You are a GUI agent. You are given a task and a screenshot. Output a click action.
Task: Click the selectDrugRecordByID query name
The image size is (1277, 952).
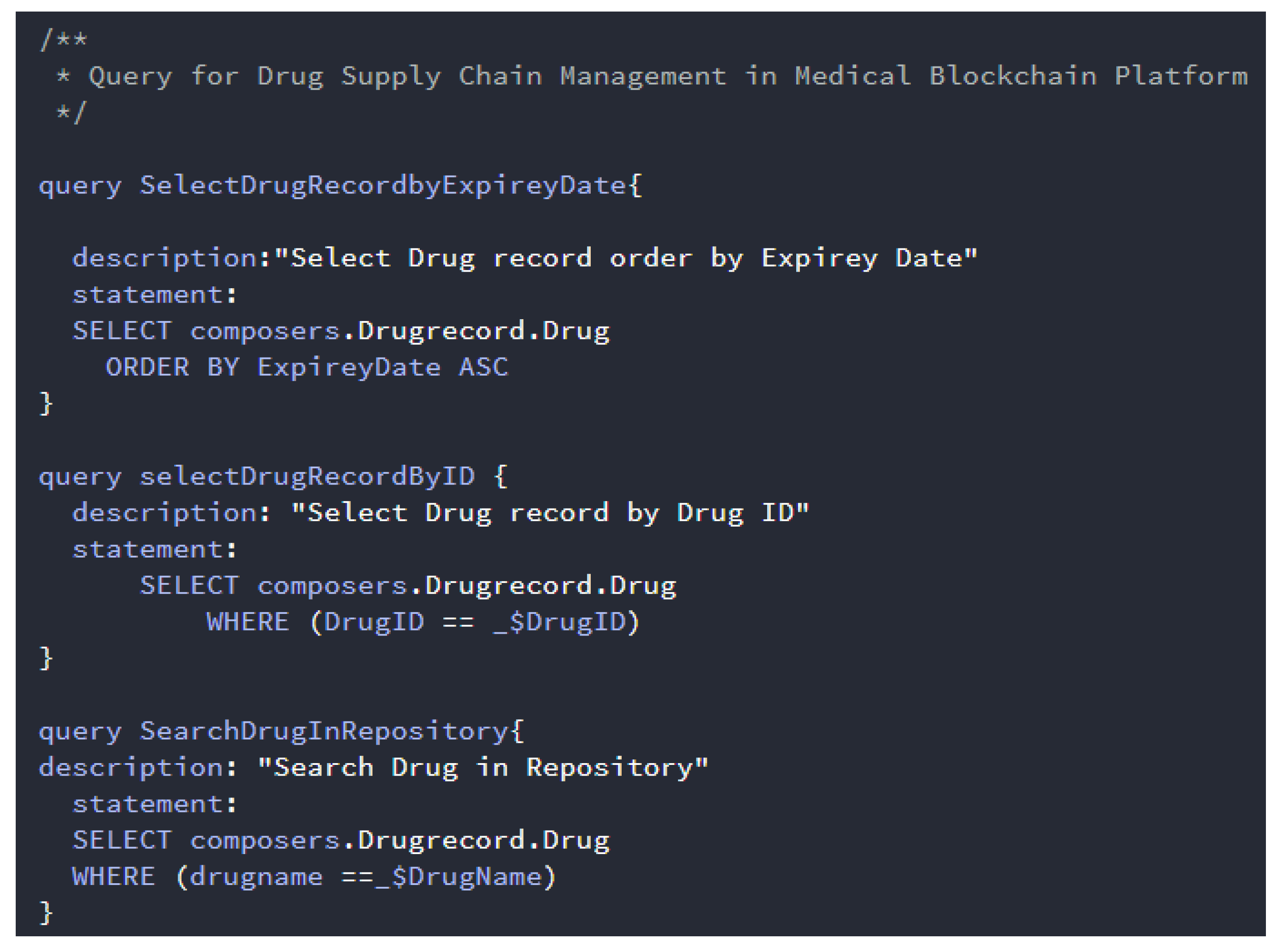click(x=307, y=477)
